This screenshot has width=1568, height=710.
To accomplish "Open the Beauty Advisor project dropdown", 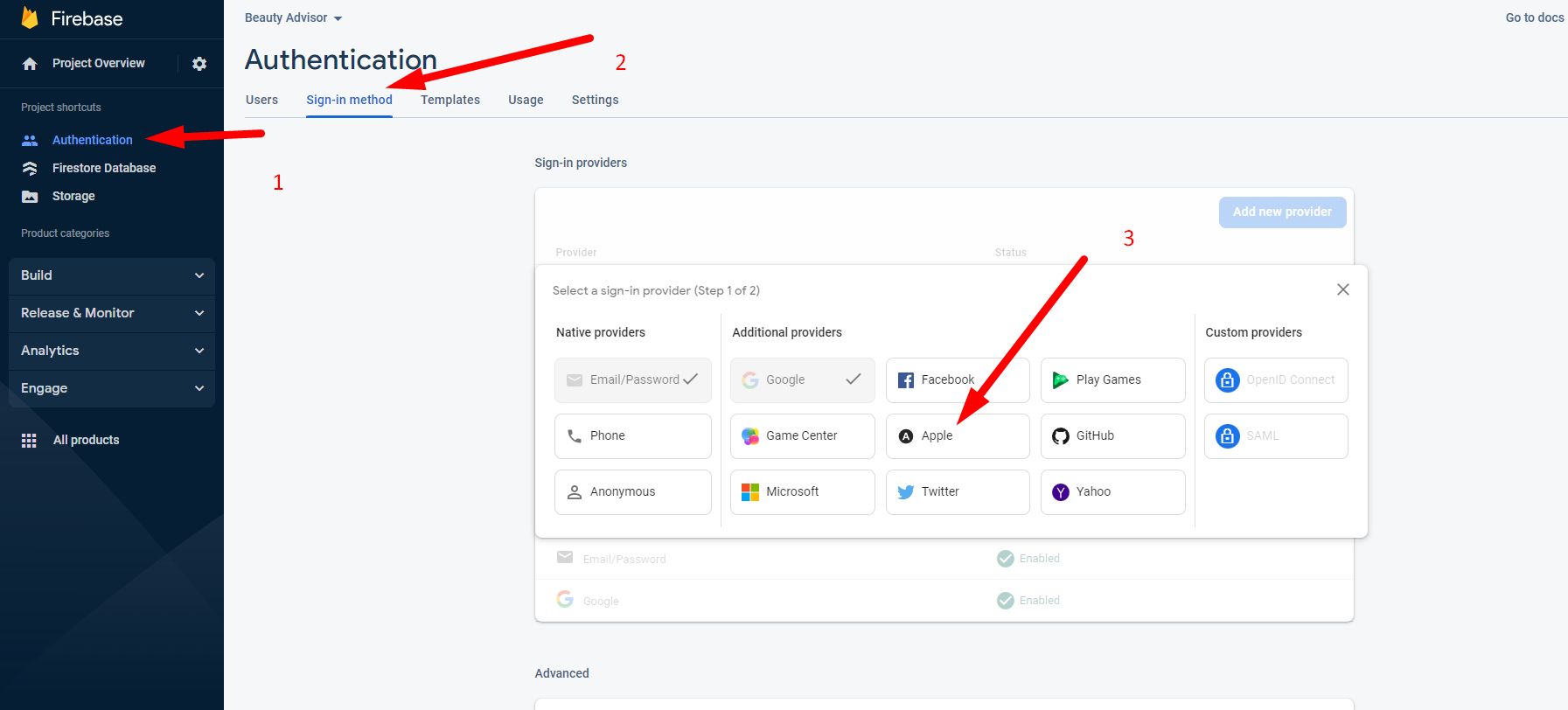I will (x=293, y=17).
